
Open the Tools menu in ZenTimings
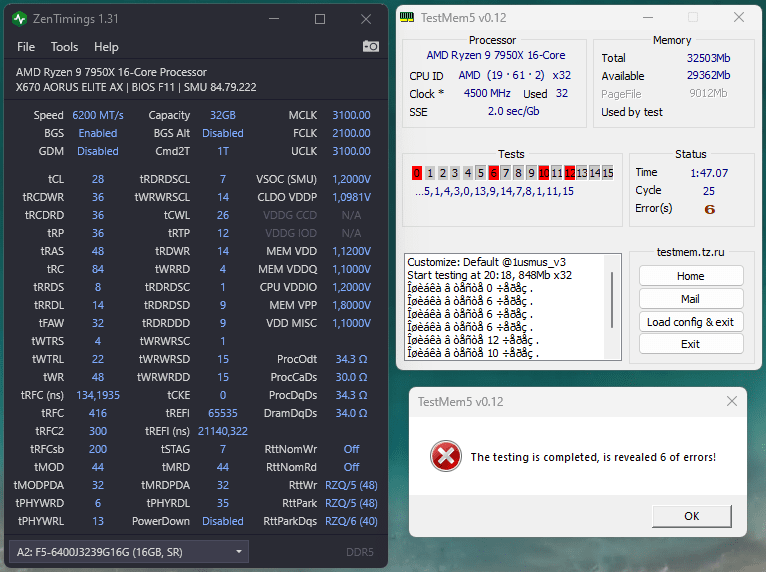(64, 47)
